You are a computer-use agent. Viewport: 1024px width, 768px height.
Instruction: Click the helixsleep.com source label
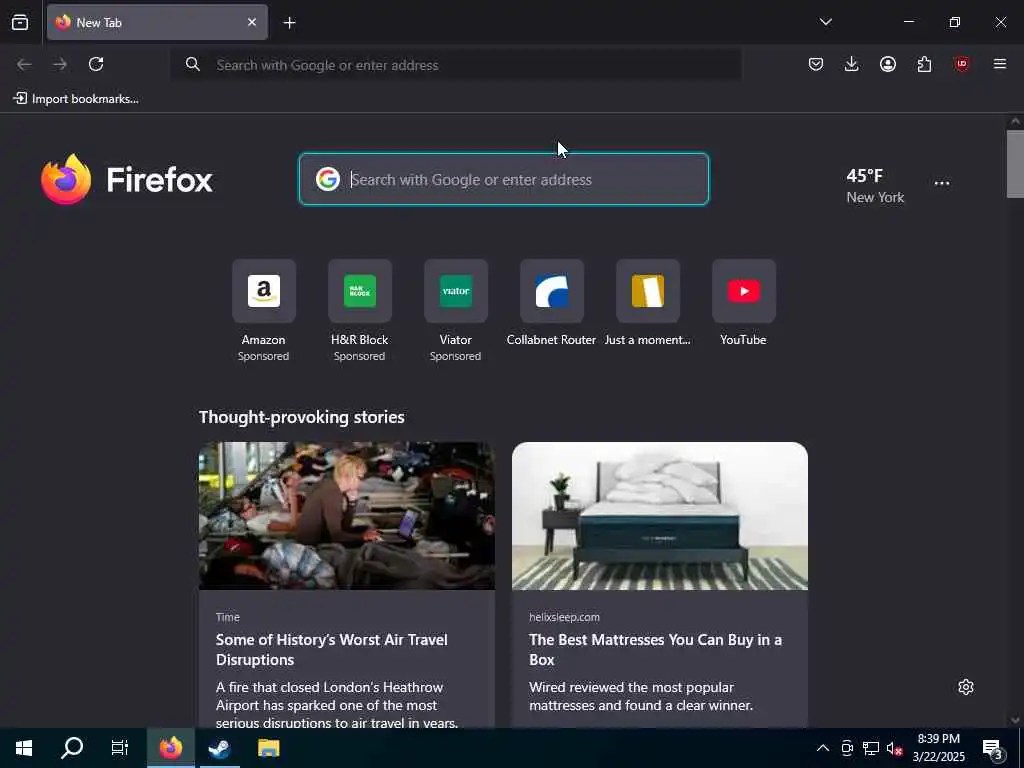564,617
